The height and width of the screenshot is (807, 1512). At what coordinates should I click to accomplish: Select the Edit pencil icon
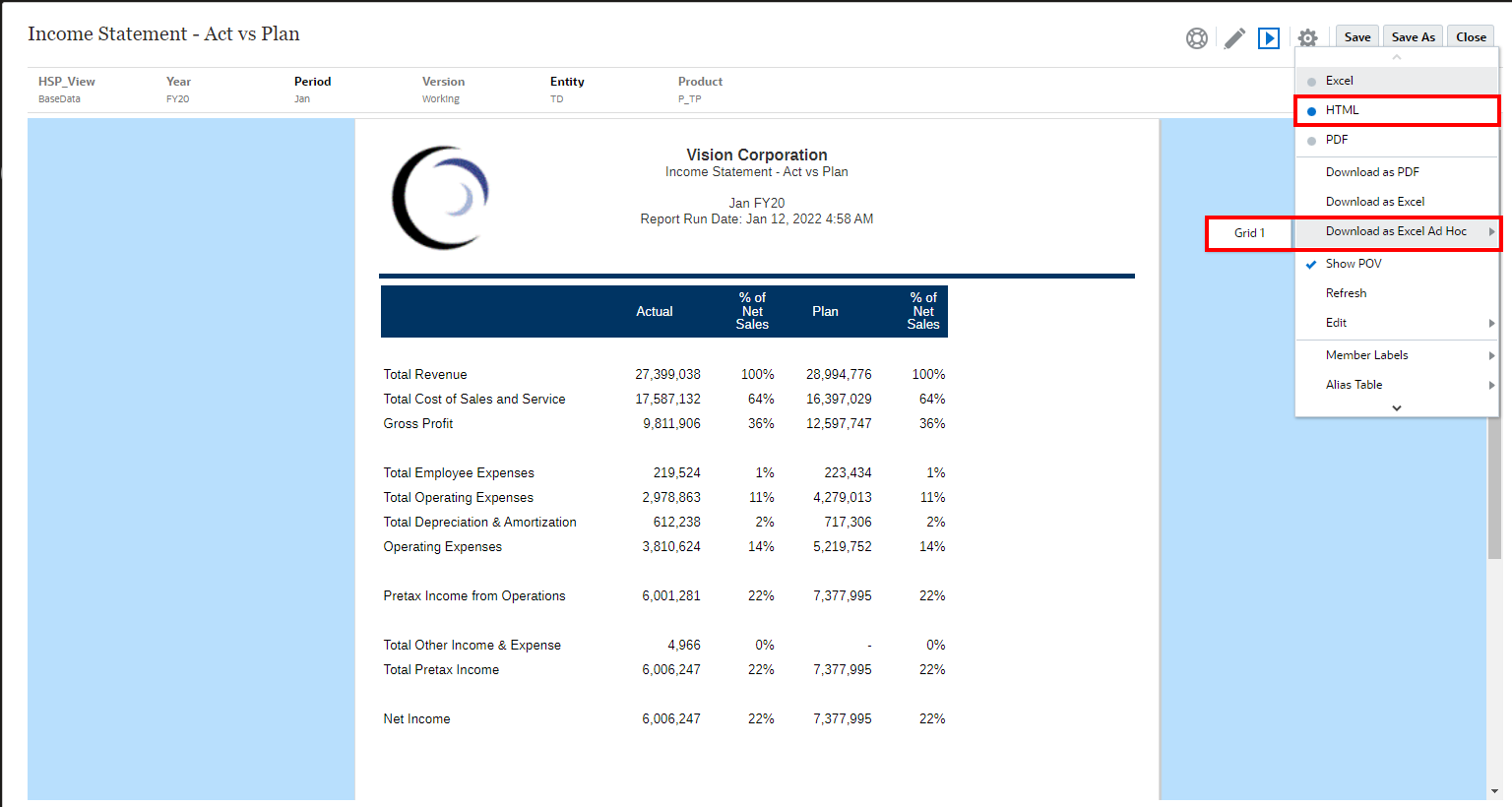click(1233, 36)
